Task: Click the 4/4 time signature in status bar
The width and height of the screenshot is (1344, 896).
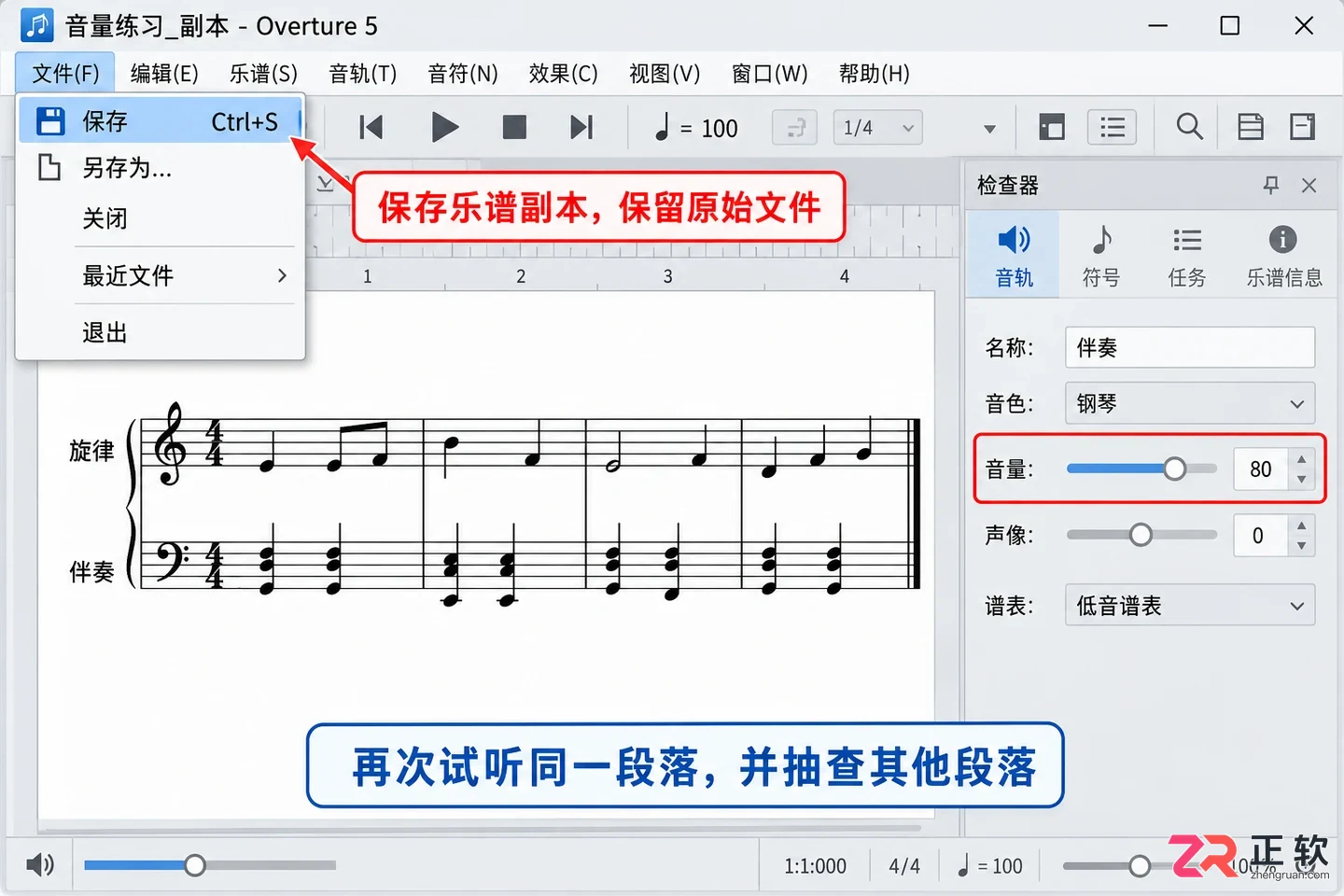Action: tap(904, 866)
